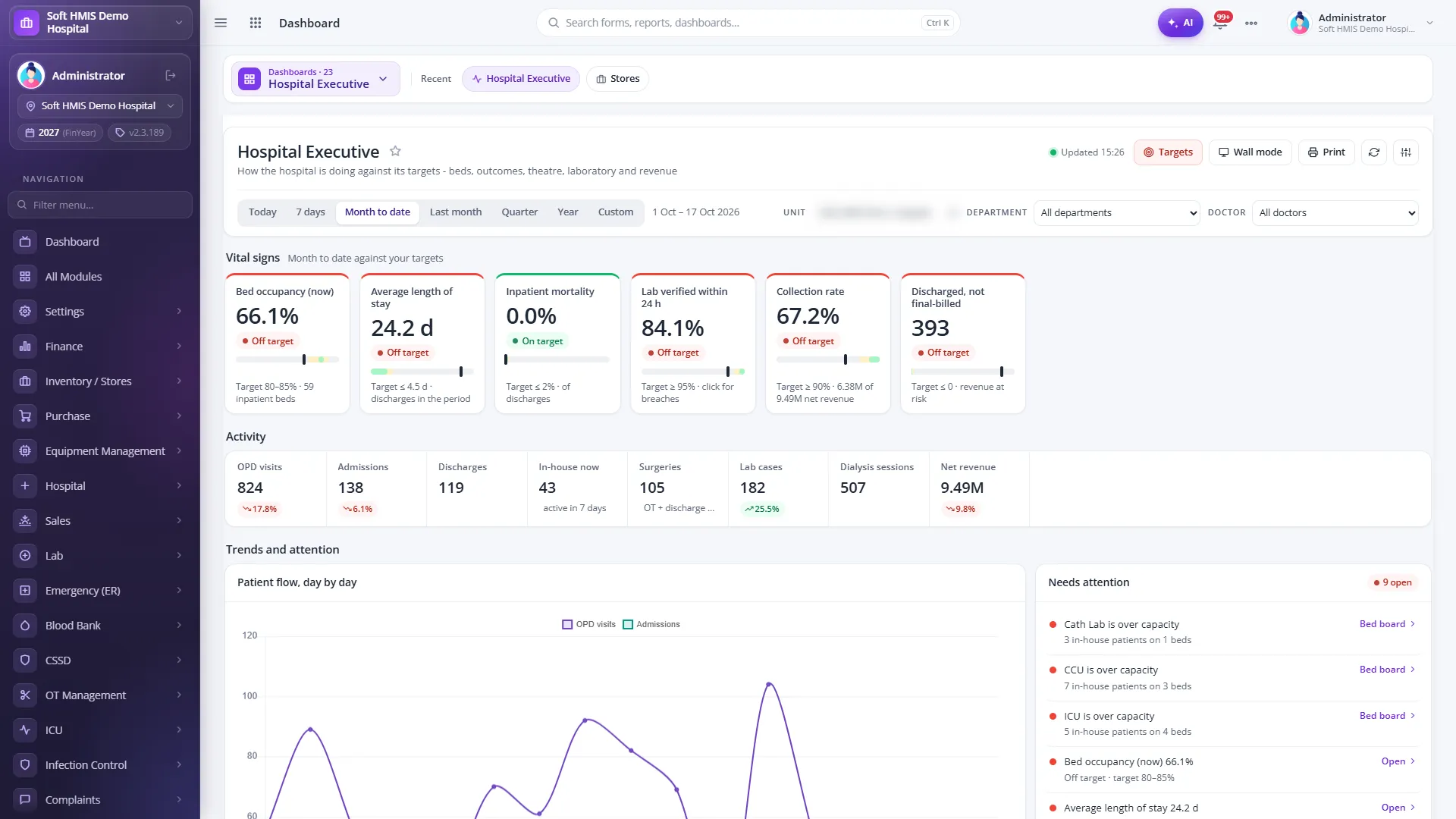Image resolution: width=1456 pixels, height=819 pixels.
Task: Click the Purchase cart icon
Action: [x=25, y=416]
